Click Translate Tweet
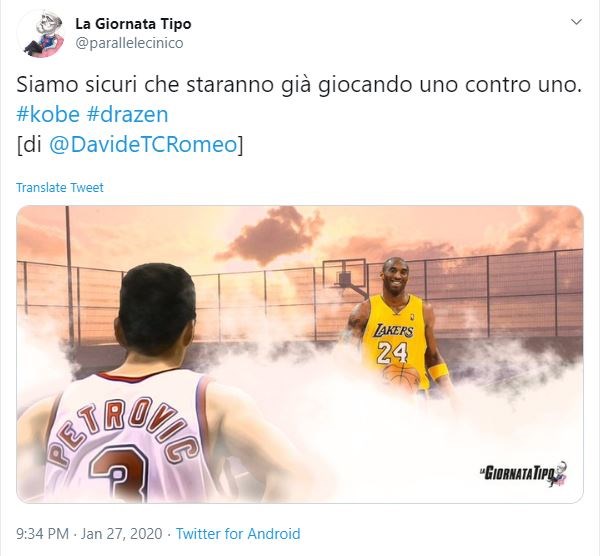Screen dimensions: 603x556 click(60, 188)
